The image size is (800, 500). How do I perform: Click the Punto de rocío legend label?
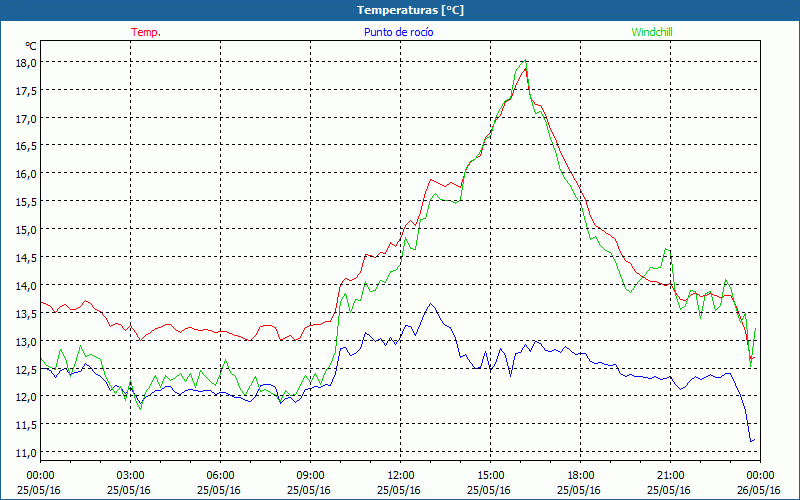(398, 32)
